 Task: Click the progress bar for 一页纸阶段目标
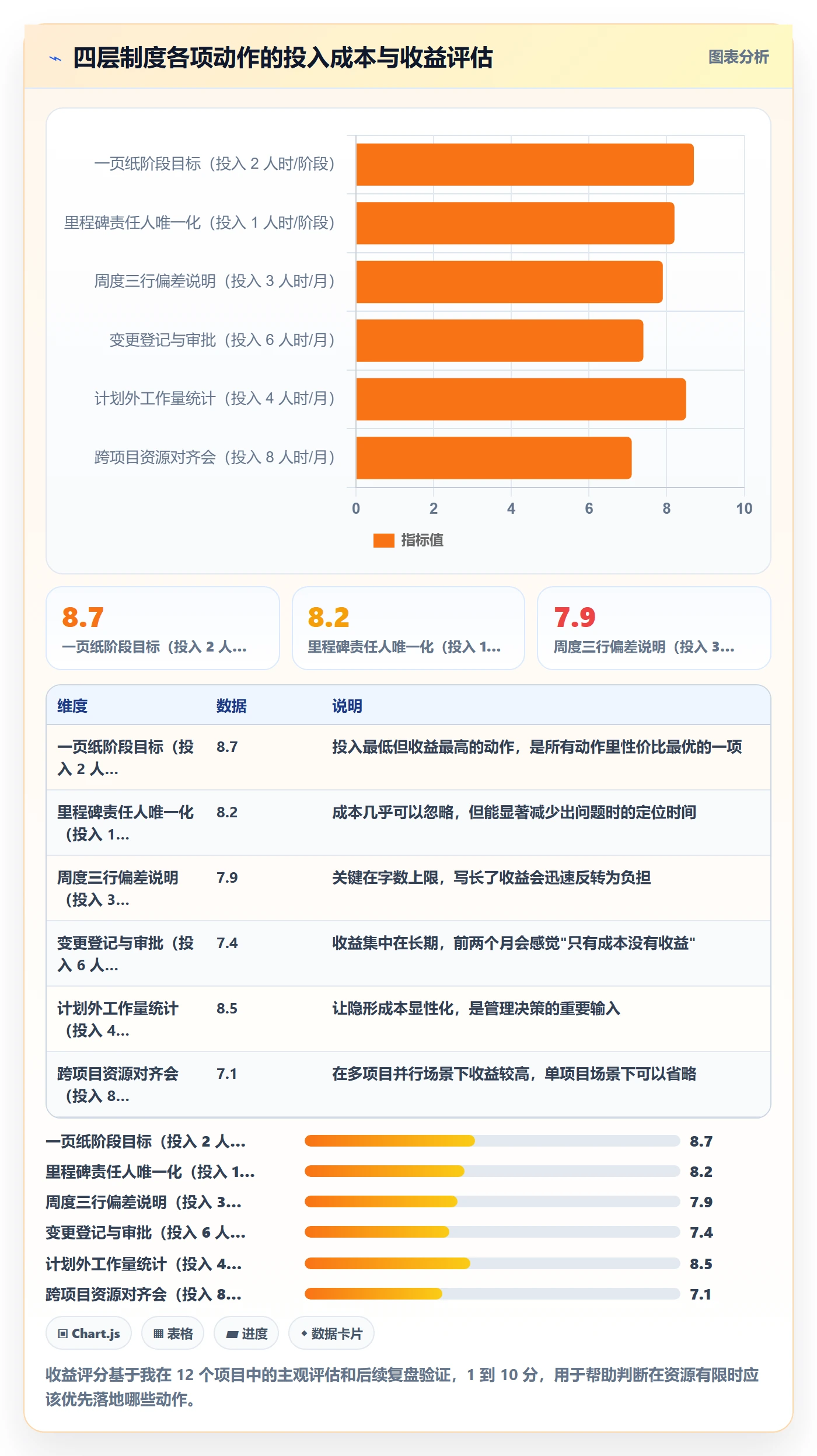(x=492, y=1141)
